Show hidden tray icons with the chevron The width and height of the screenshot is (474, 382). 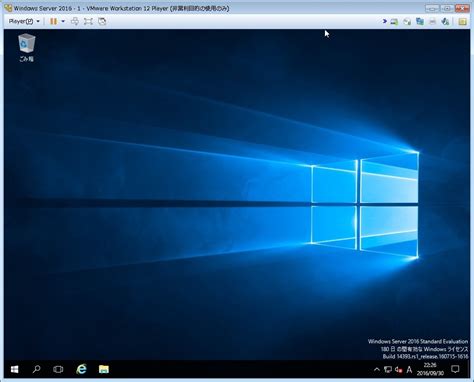pos(377,369)
